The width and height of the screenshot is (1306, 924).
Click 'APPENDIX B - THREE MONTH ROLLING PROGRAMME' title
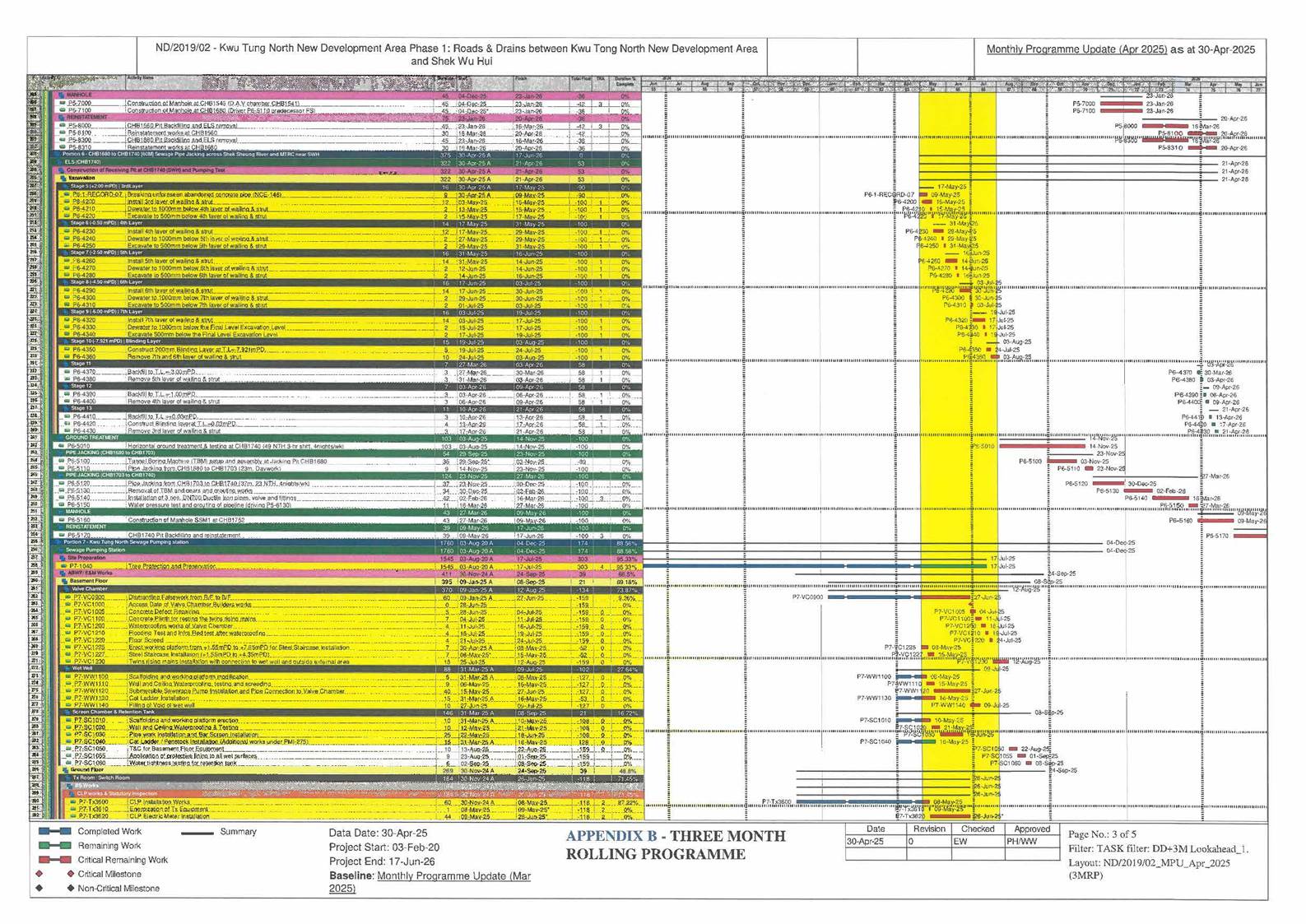click(675, 845)
